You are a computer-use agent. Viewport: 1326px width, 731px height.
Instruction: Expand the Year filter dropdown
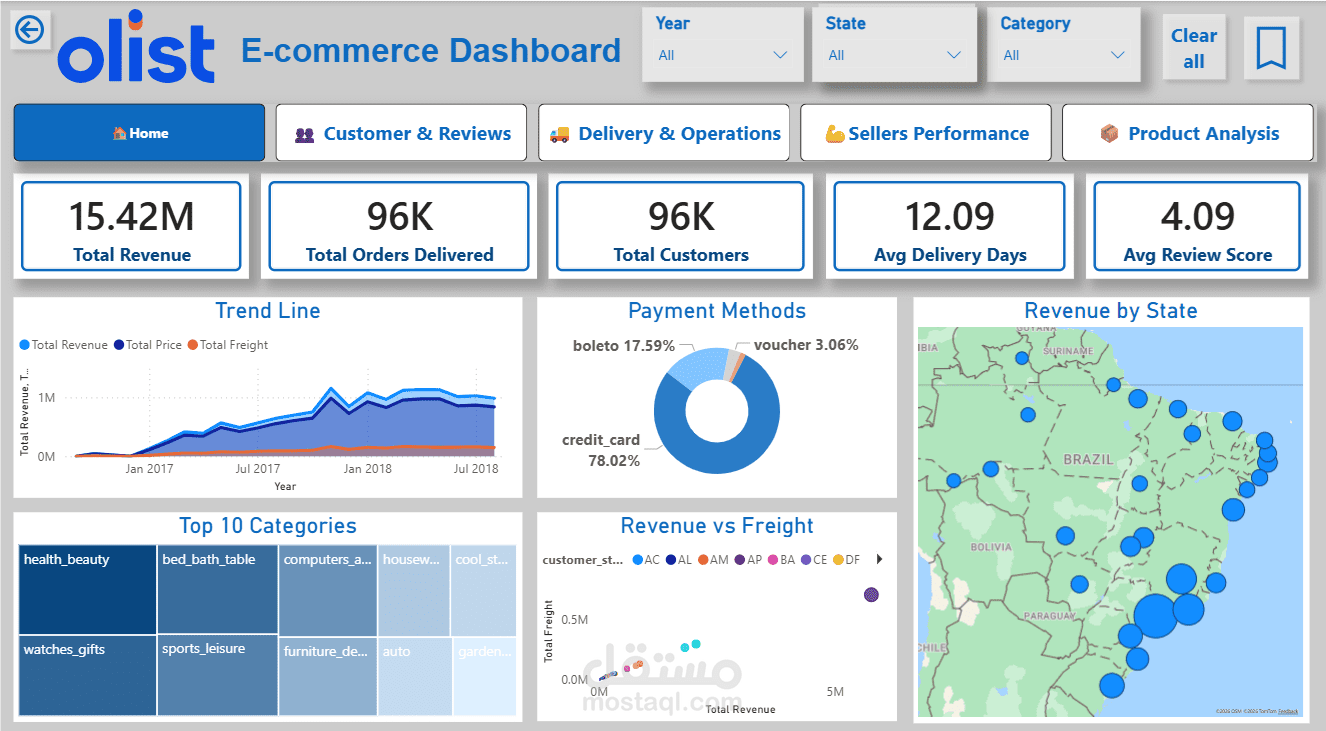pyautogui.click(x=723, y=56)
